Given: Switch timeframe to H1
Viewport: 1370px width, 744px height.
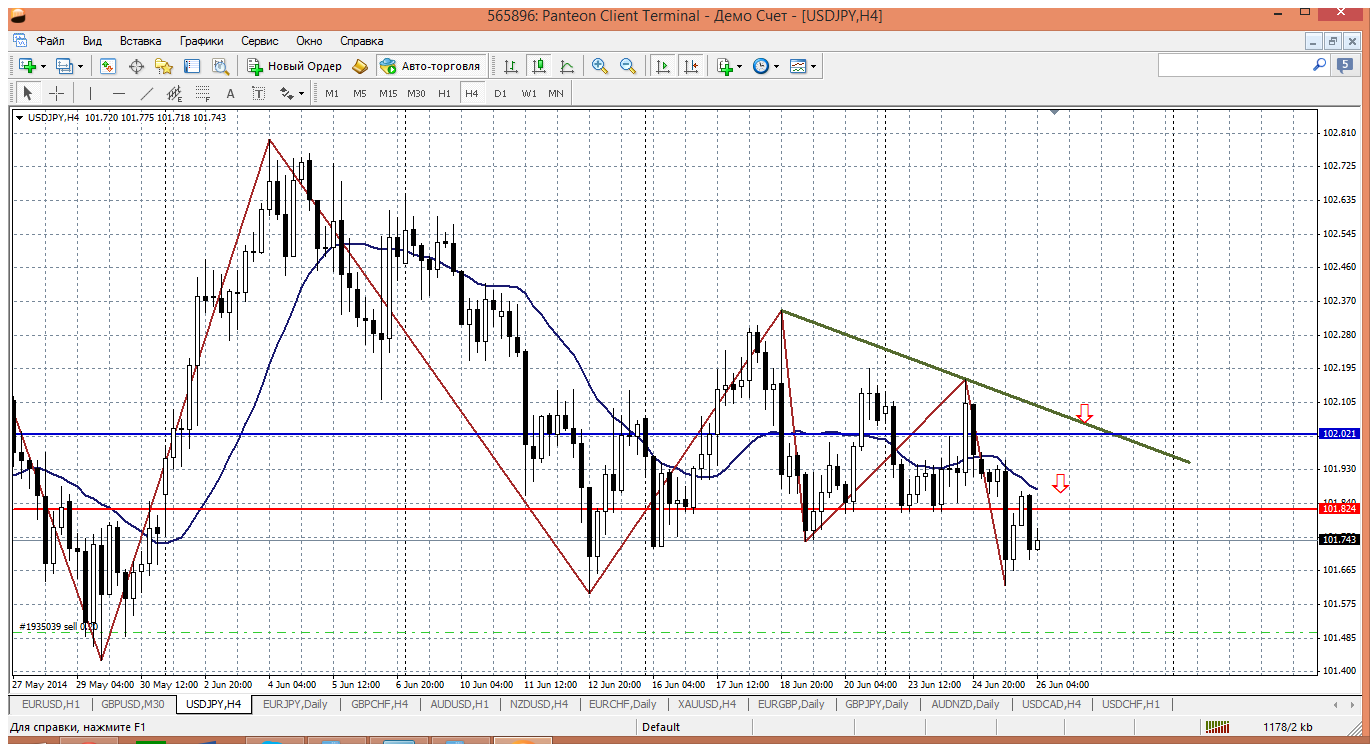Looking at the screenshot, I should [444, 93].
